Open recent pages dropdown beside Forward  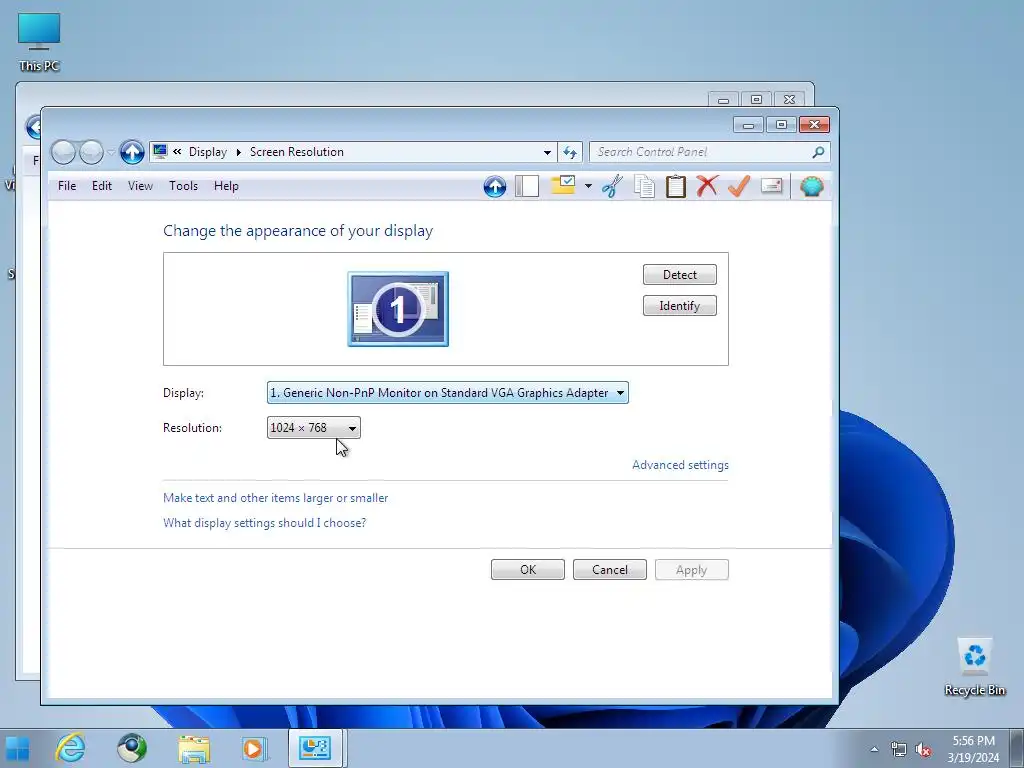[111, 152]
